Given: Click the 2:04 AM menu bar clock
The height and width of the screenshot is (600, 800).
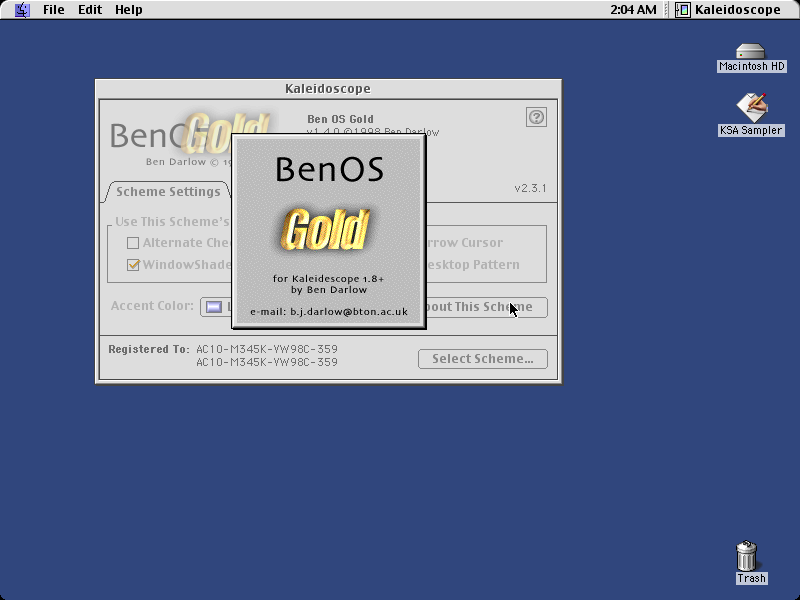Looking at the screenshot, I should click(x=633, y=10).
